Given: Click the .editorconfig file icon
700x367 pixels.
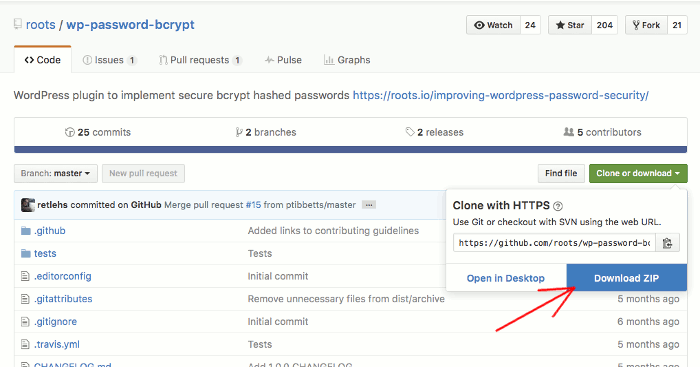Looking at the screenshot, I should [25, 276].
